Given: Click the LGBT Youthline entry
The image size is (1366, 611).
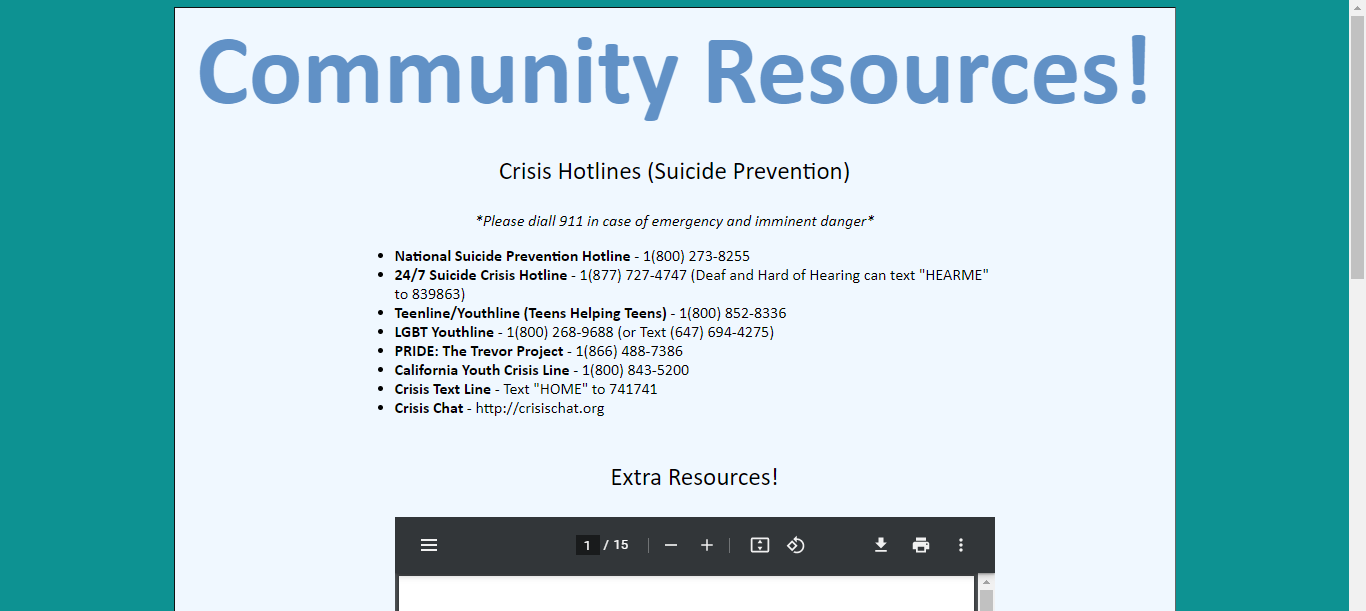Looking at the screenshot, I should (x=584, y=332).
